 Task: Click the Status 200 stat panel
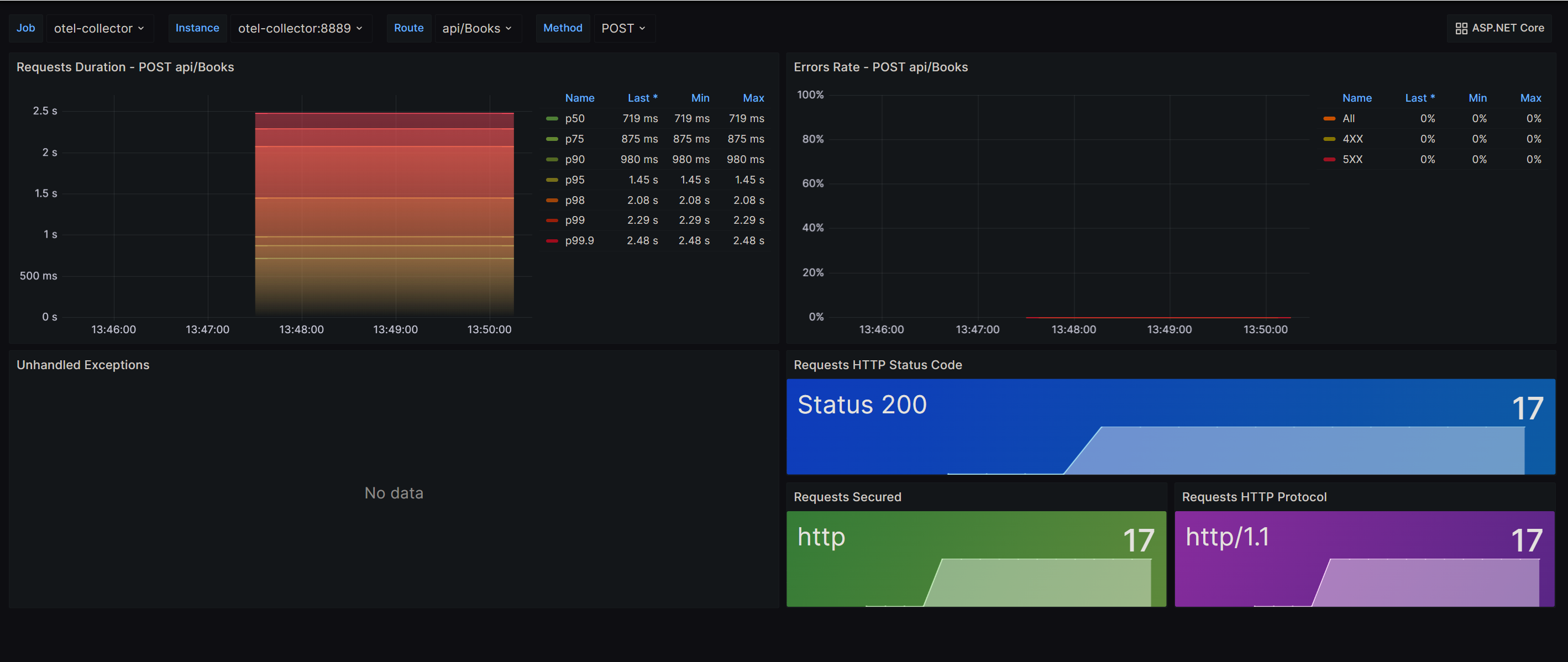(x=1170, y=427)
